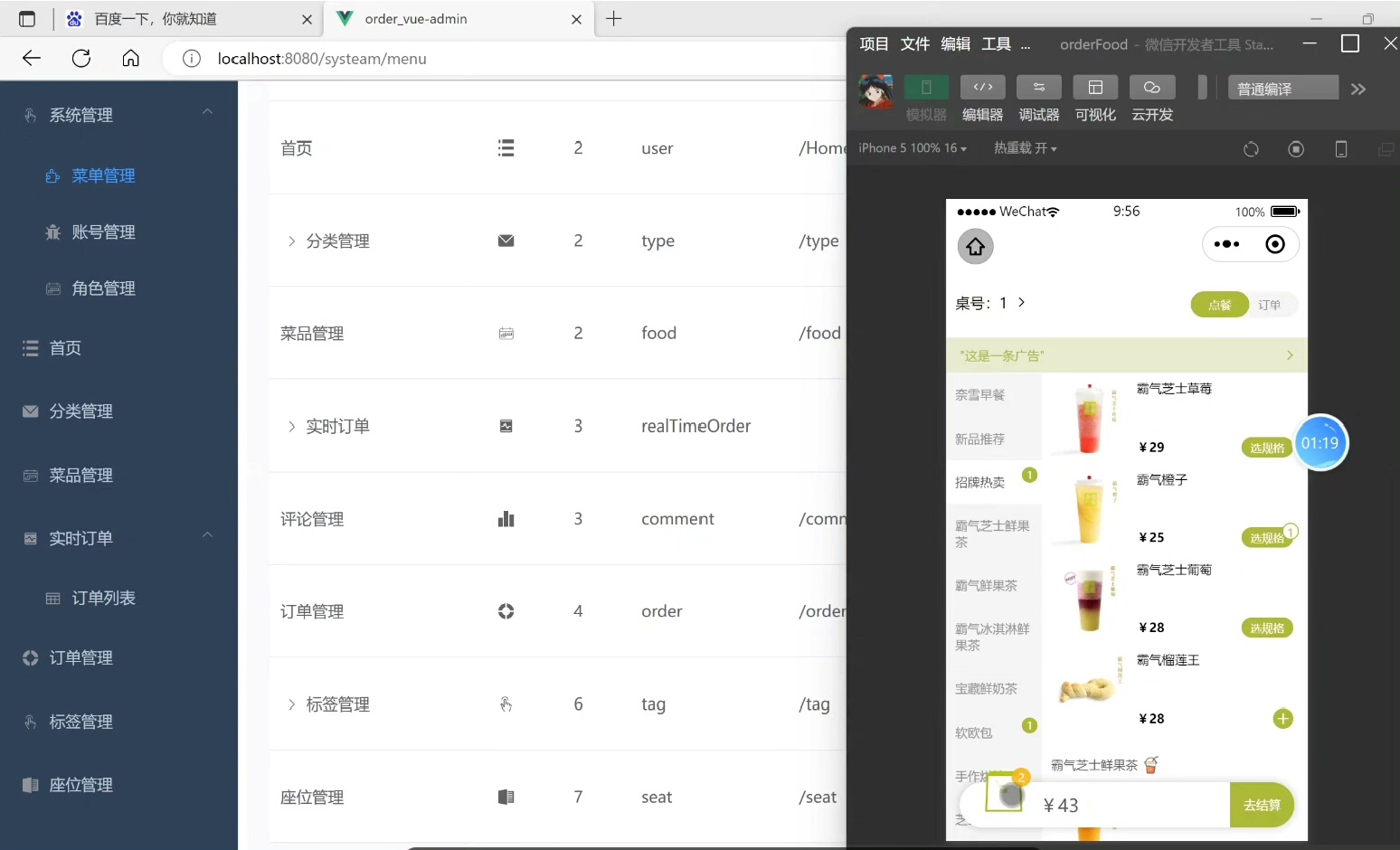Open the iPhone 5 device dropdown

912,148
